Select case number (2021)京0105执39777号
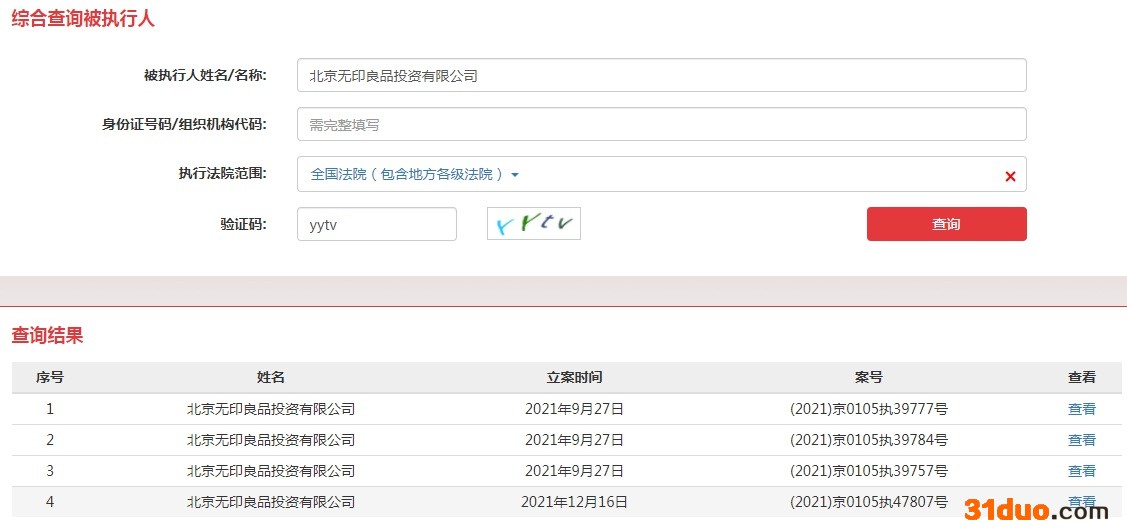The image size is (1127, 532). pos(868,409)
